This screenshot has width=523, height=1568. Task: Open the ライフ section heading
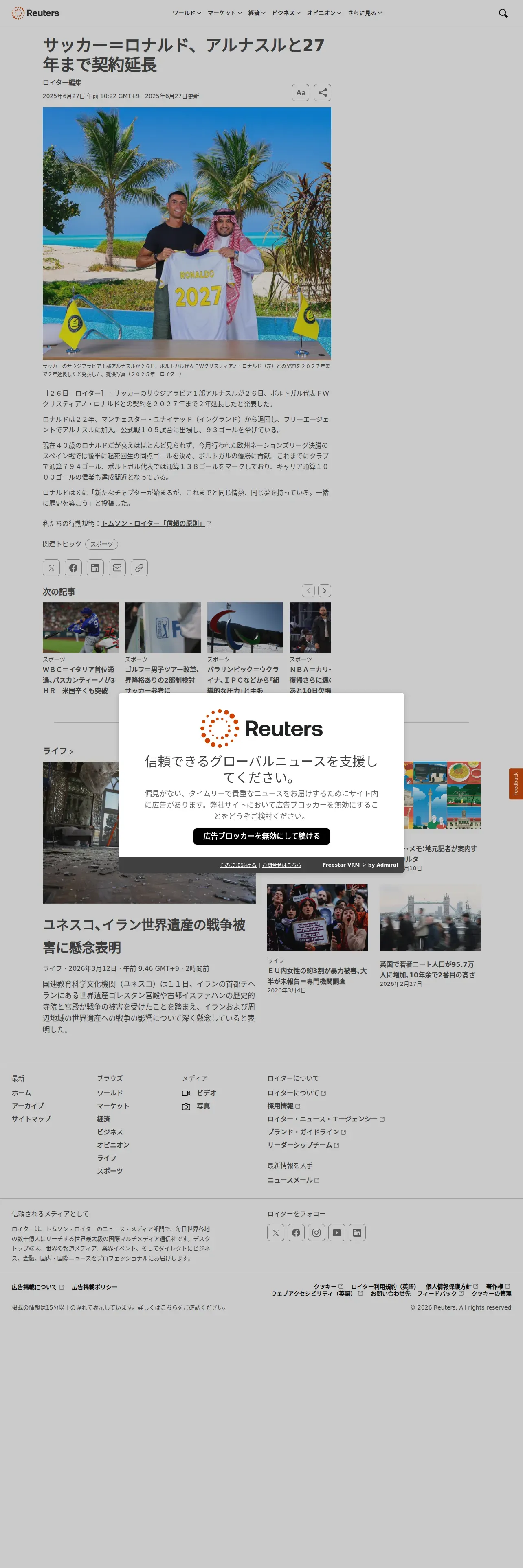pyautogui.click(x=58, y=751)
